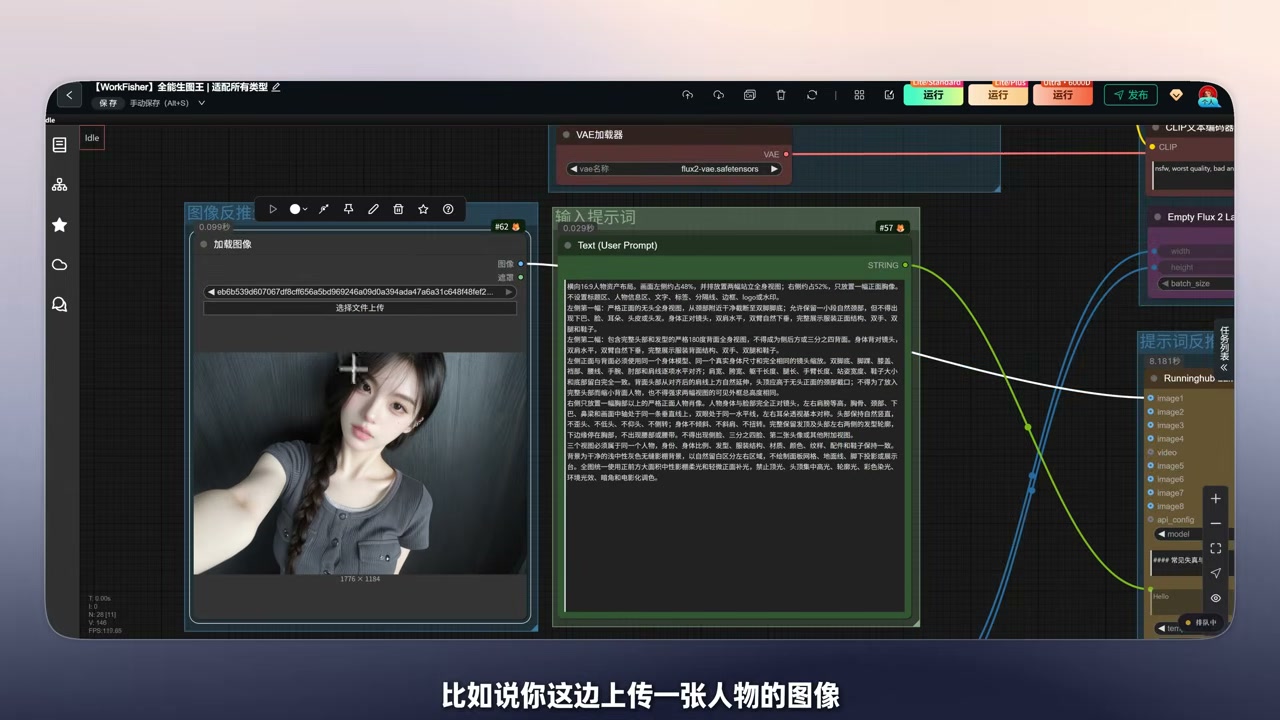This screenshot has height=720, width=1280.
Task: Open node color dropdown in node toolbar
Action: click(298, 209)
